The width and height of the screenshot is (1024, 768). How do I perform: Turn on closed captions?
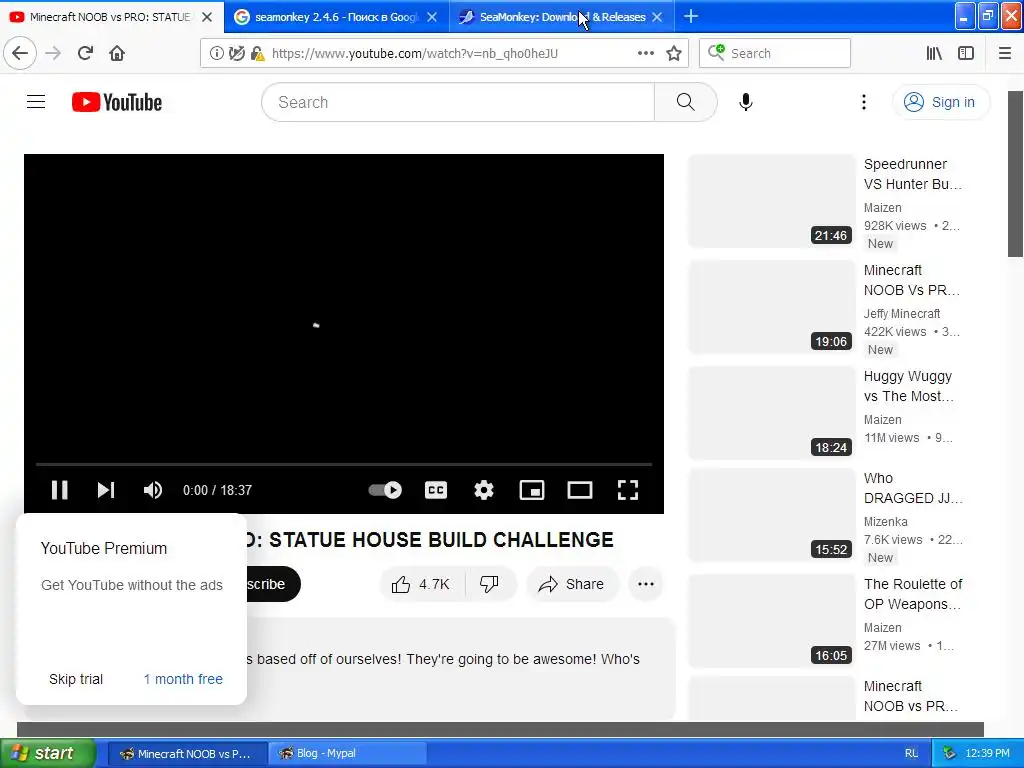point(436,490)
